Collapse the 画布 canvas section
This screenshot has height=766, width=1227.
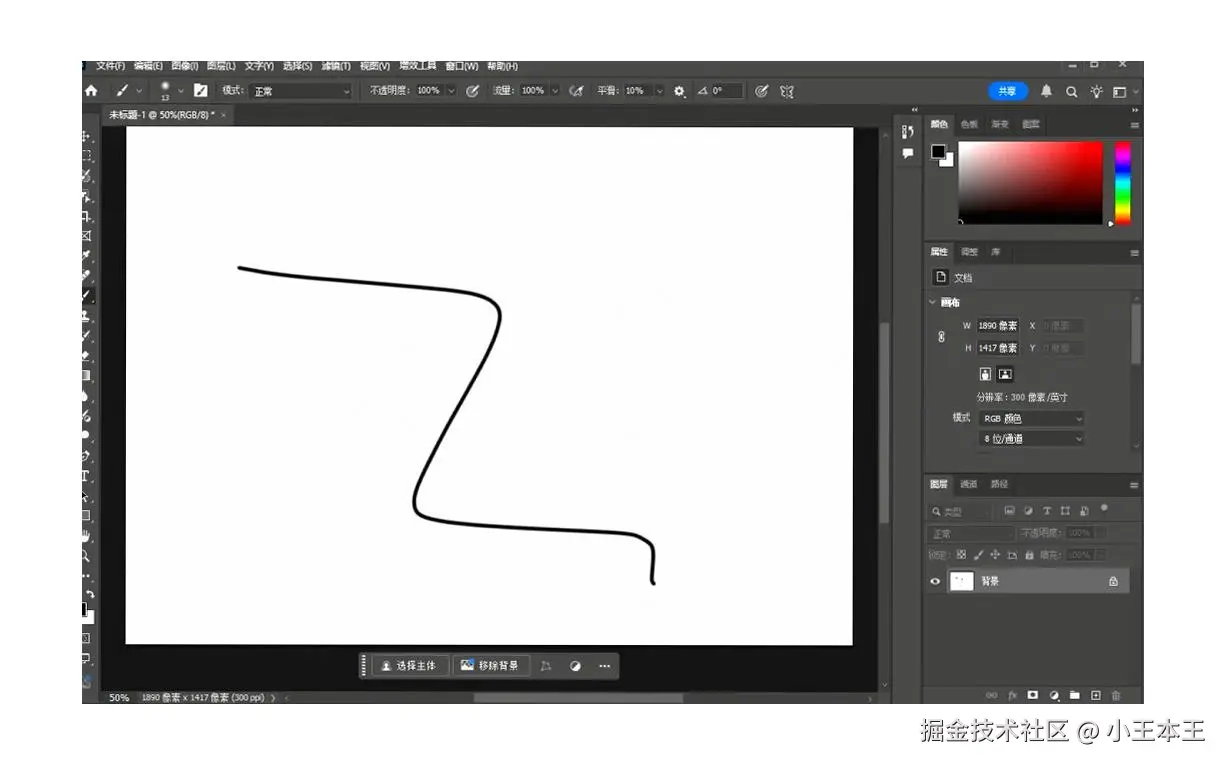tap(934, 302)
